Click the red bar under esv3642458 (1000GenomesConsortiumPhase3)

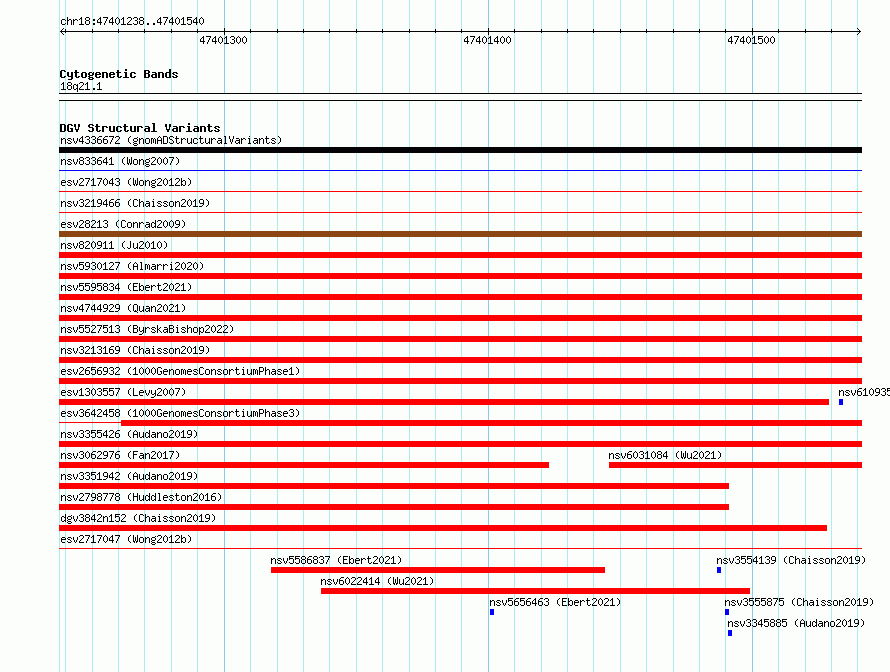(492, 423)
